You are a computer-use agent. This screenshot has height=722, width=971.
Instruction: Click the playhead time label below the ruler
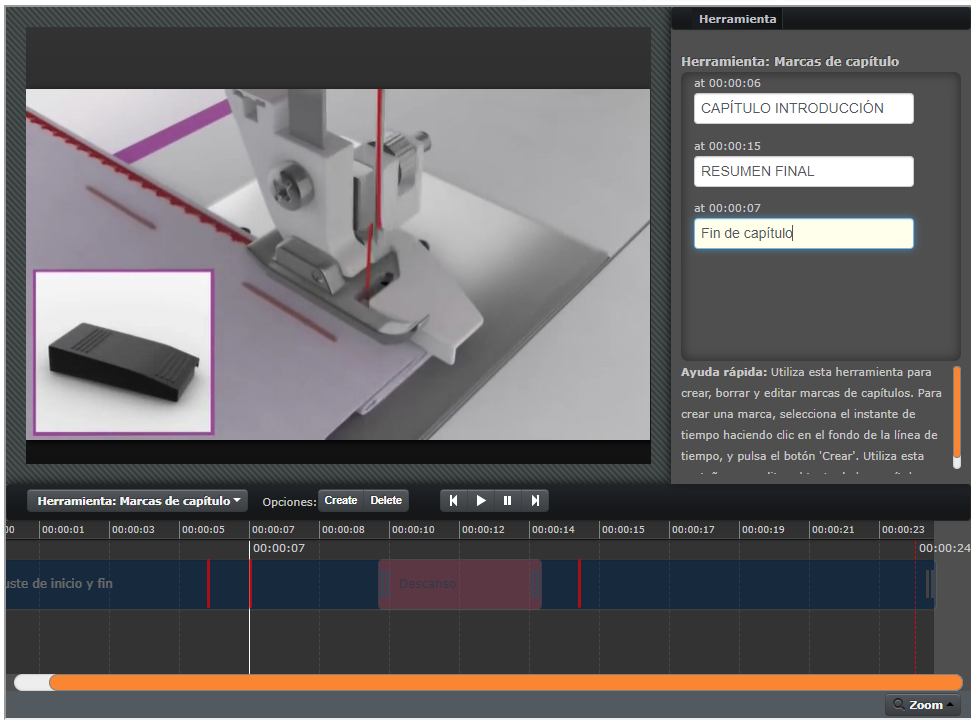pyautogui.click(x=279, y=549)
